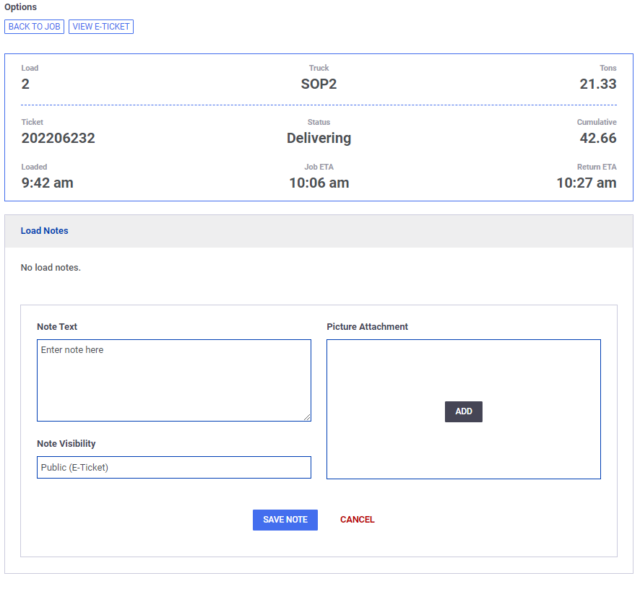The height and width of the screenshot is (589, 640).
Task: Open the Note Visibility dropdown
Action: click(x=173, y=467)
